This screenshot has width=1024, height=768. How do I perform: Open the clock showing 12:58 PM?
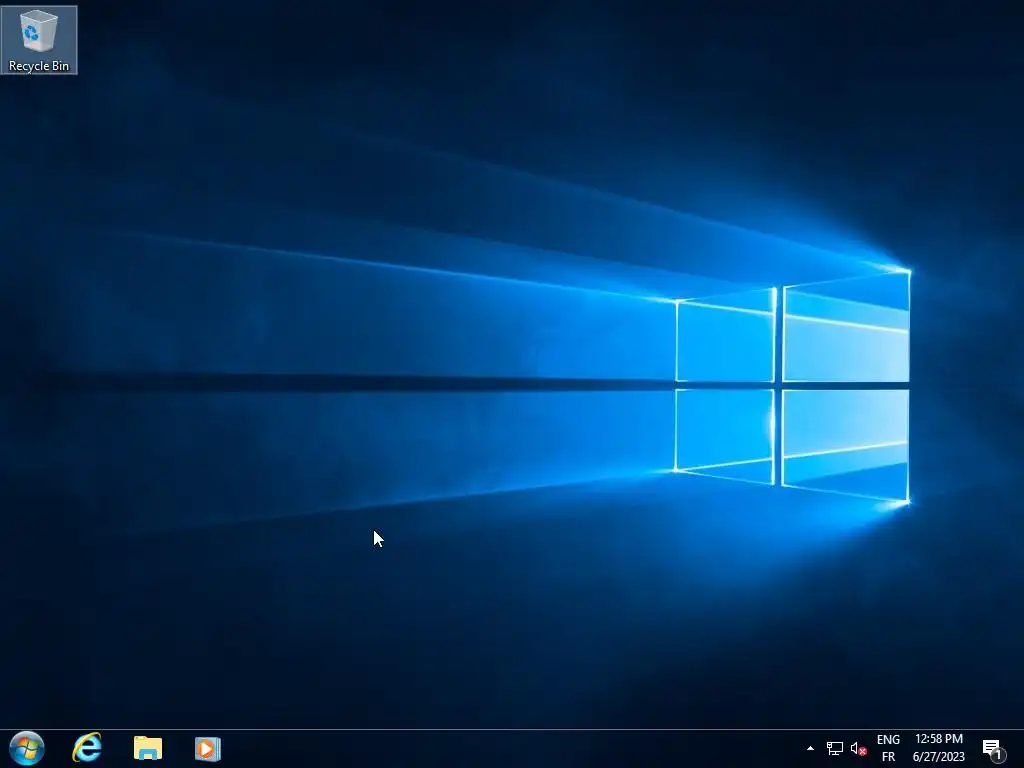click(x=938, y=748)
